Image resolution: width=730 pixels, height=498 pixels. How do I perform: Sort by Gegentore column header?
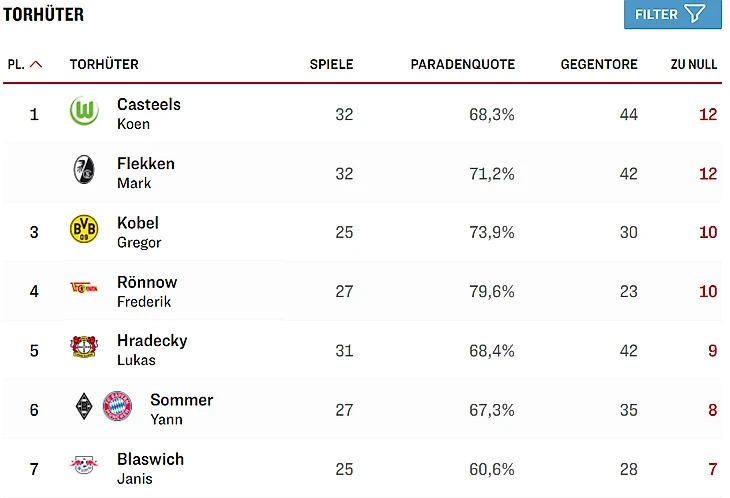pyautogui.click(x=598, y=64)
